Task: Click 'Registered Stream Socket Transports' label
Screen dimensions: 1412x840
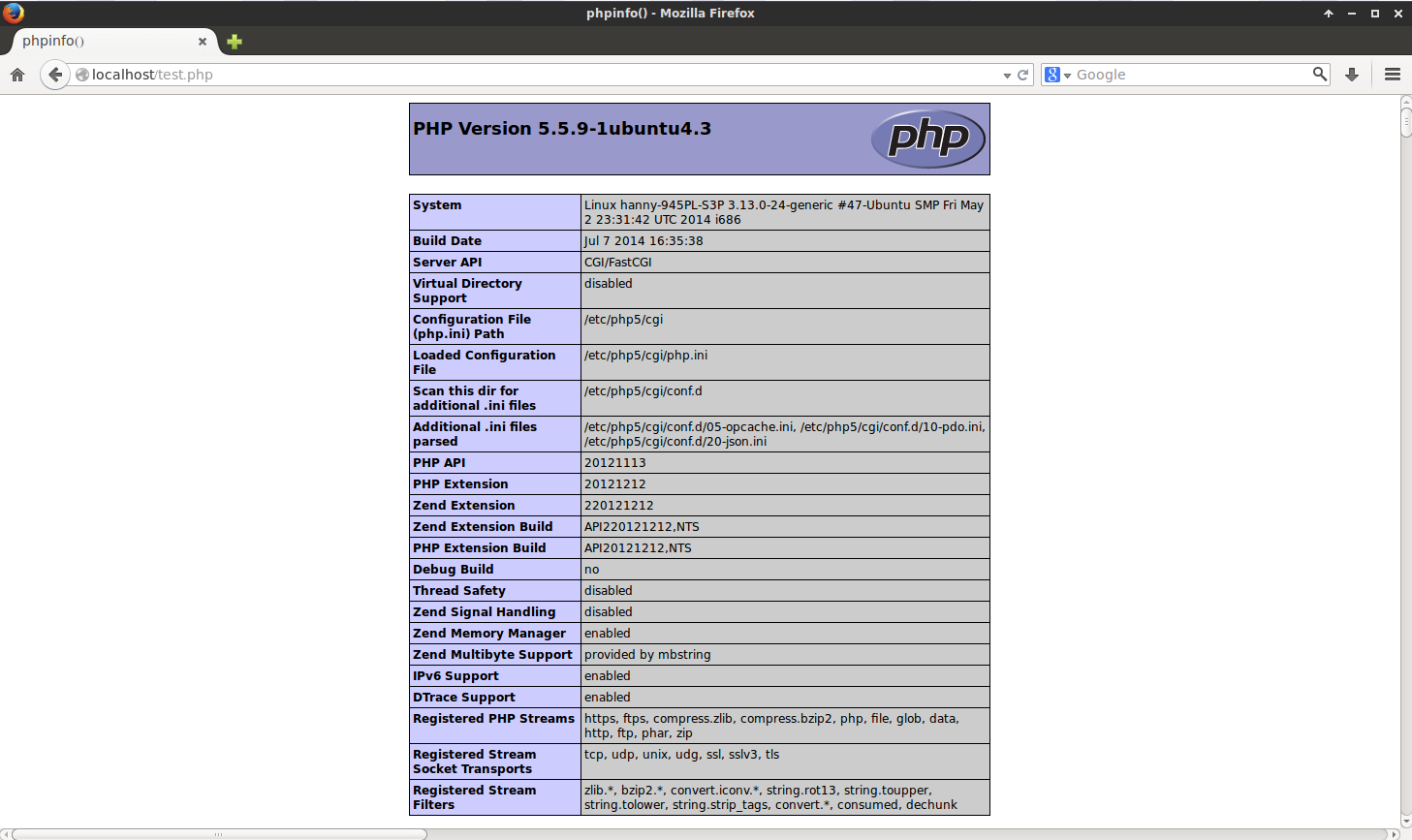Action: coord(474,762)
